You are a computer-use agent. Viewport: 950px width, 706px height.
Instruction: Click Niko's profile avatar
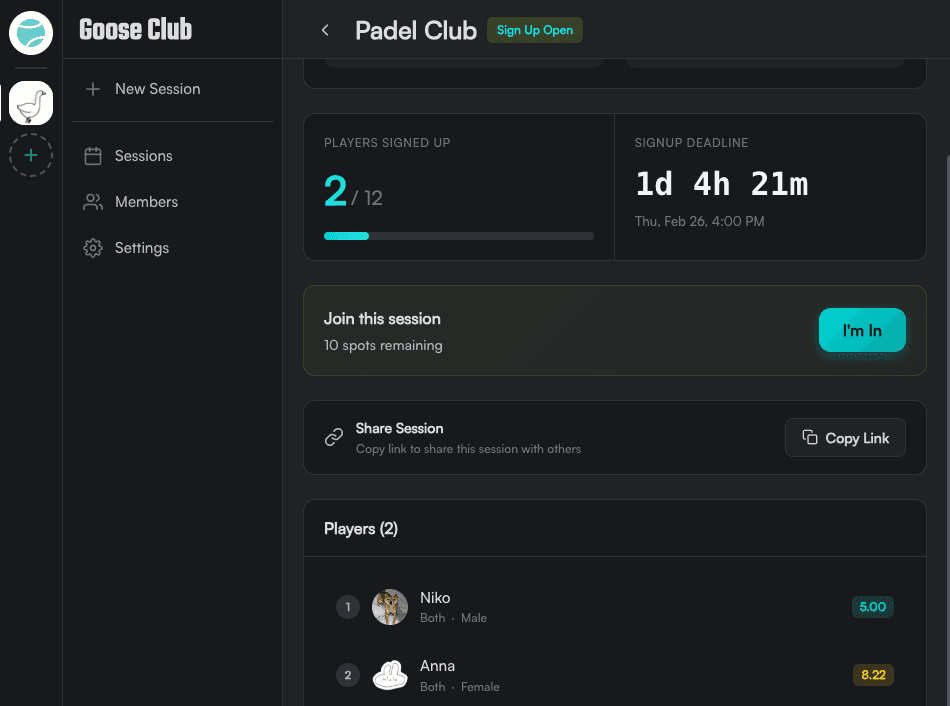pos(390,607)
